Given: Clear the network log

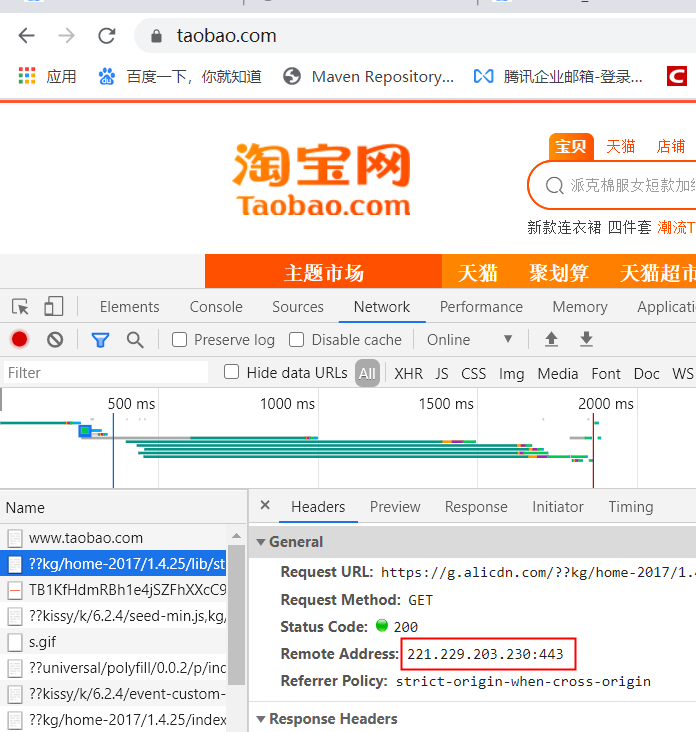Looking at the screenshot, I should pos(55,339).
